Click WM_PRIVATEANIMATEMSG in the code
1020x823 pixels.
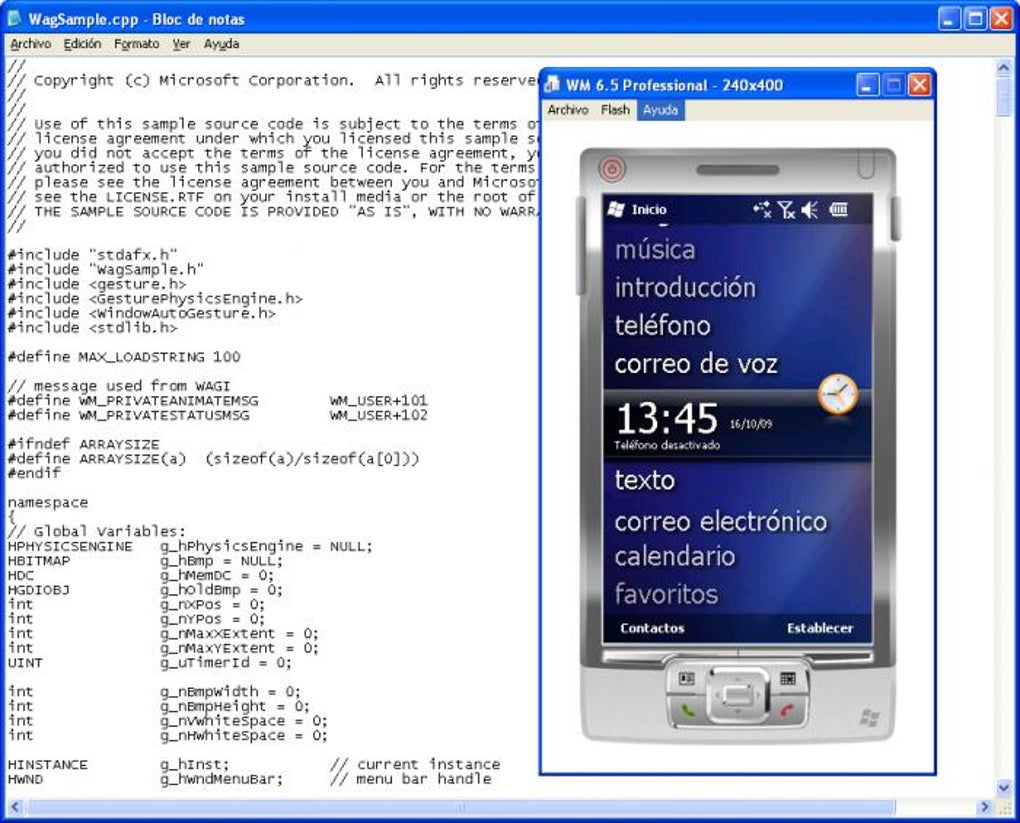click(x=168, y=400)
